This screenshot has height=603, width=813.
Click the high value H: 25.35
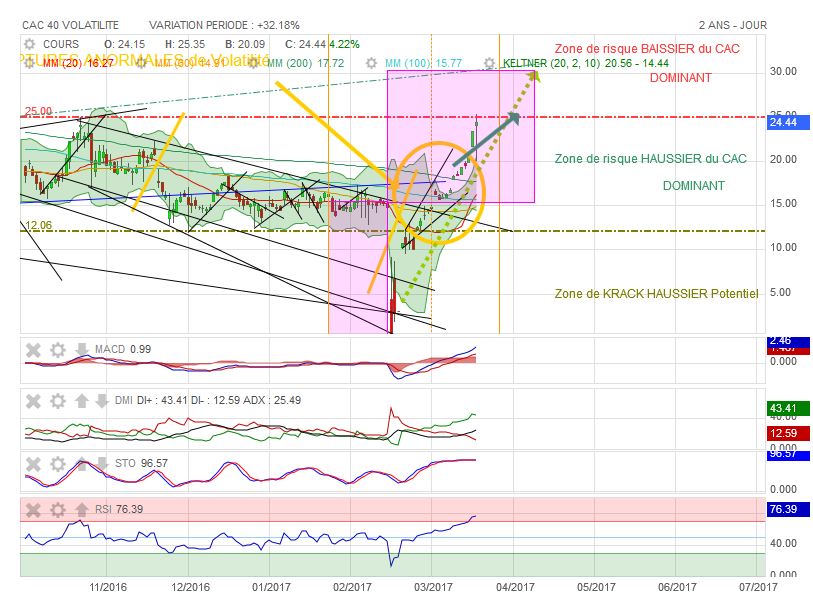[x=185, y=44]
